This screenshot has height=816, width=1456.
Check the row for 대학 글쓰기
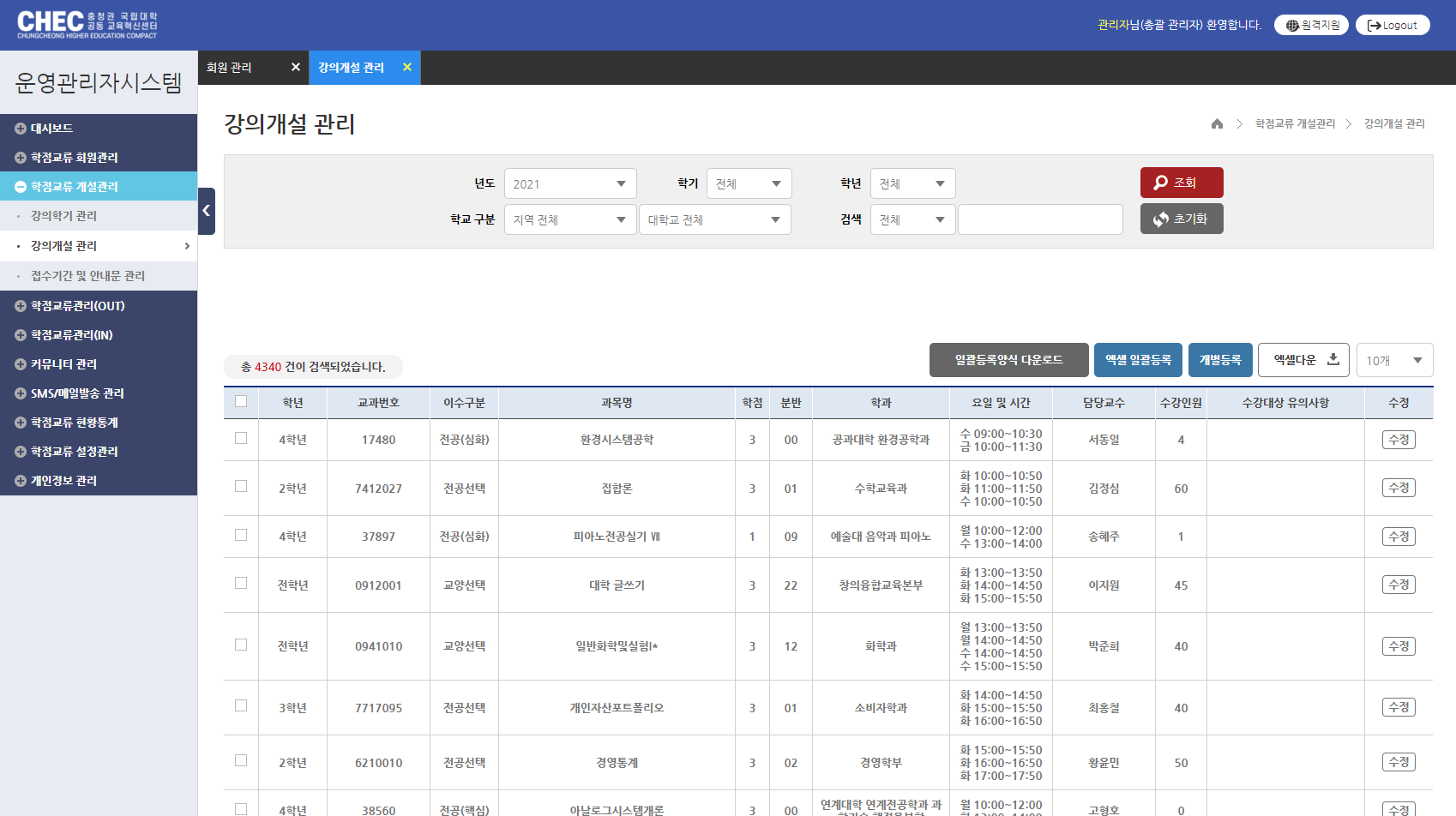click(x=241, y=583)
